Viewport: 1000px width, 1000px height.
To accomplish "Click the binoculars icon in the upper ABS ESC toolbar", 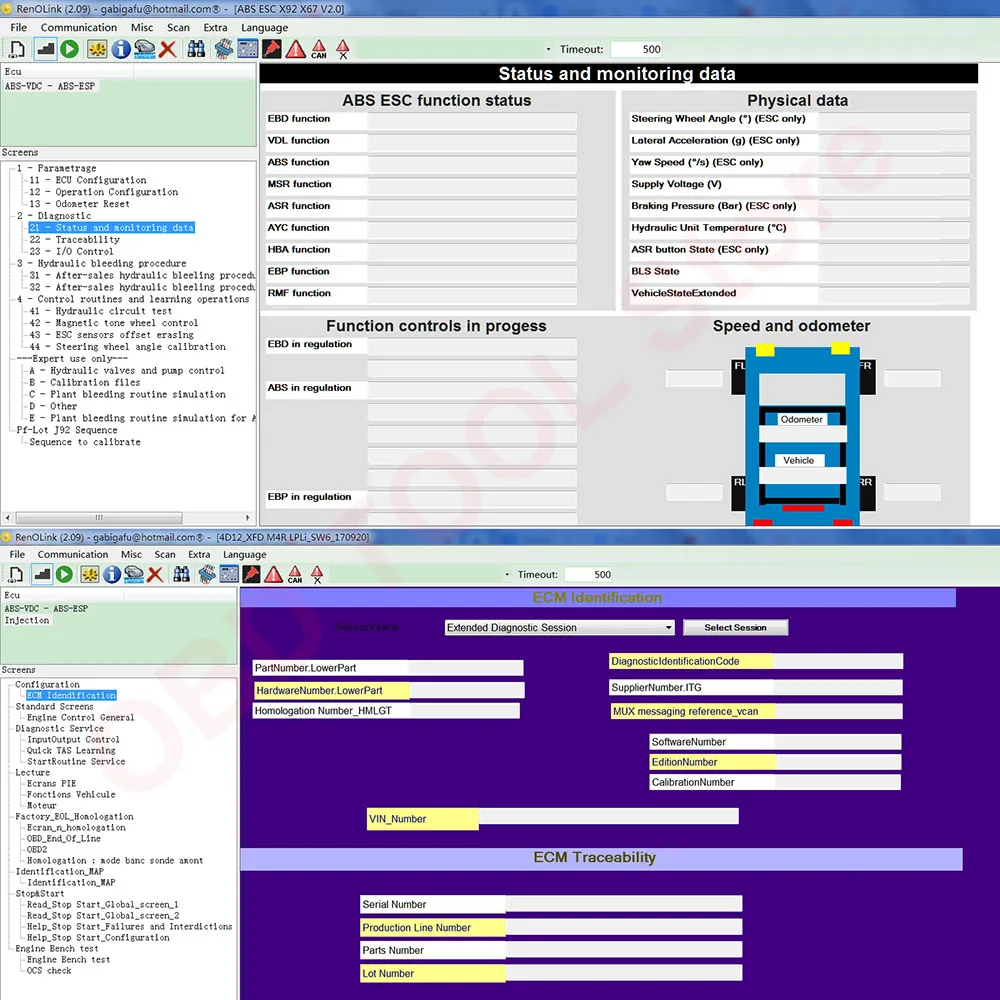I will pyautogui.click(x=196, y=49).
